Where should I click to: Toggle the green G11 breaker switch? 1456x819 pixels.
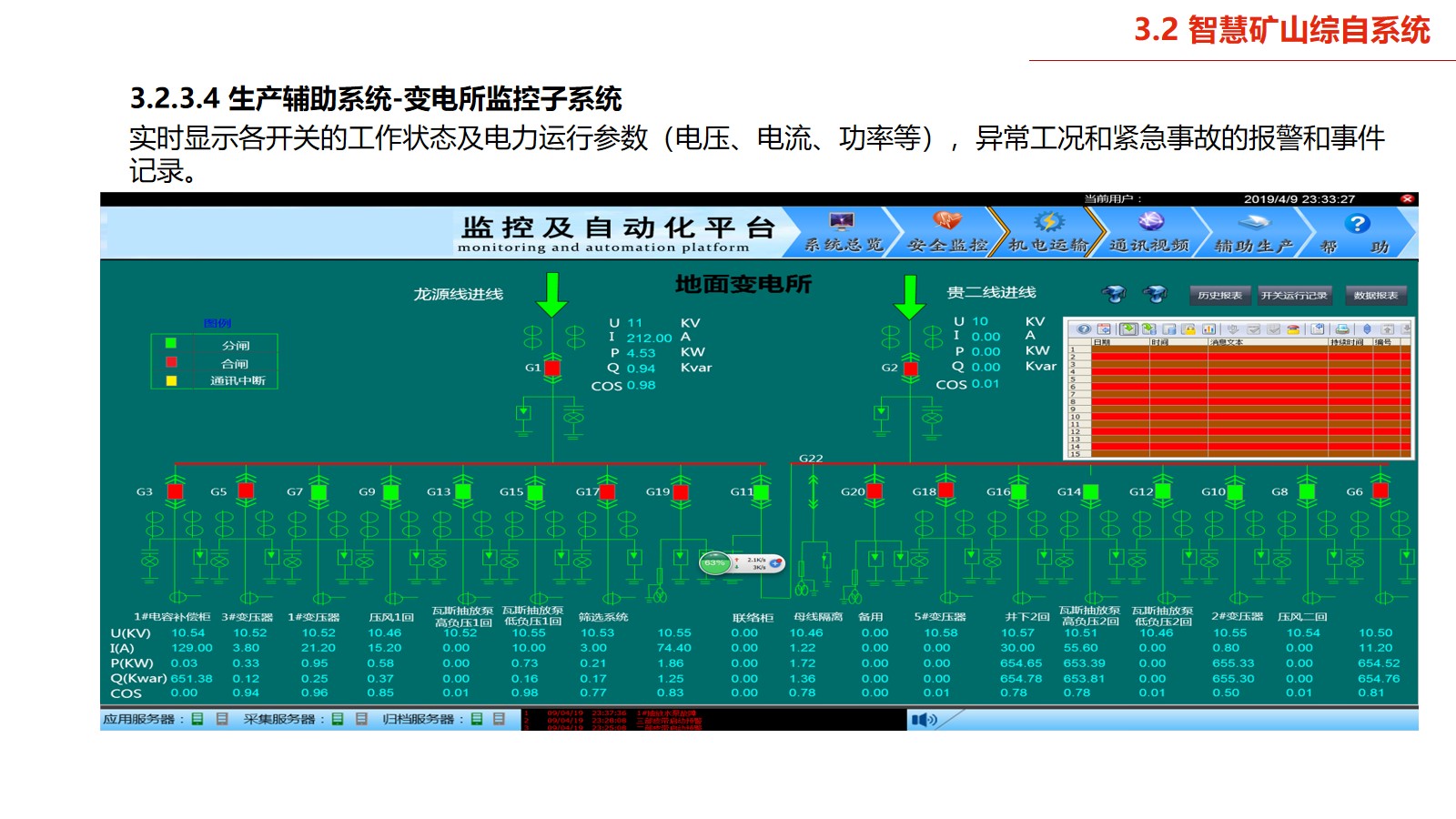[x=761, y=492]
